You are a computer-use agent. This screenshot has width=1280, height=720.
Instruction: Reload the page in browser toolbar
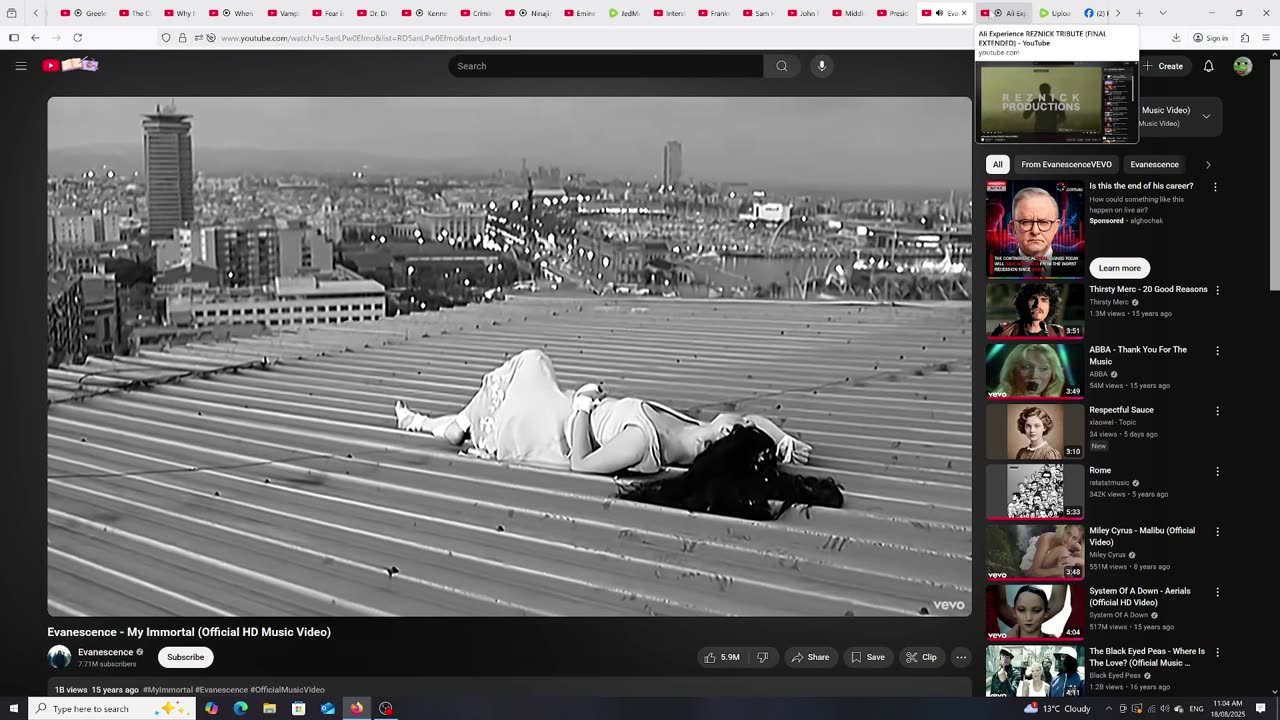click(x=77, y=38)
